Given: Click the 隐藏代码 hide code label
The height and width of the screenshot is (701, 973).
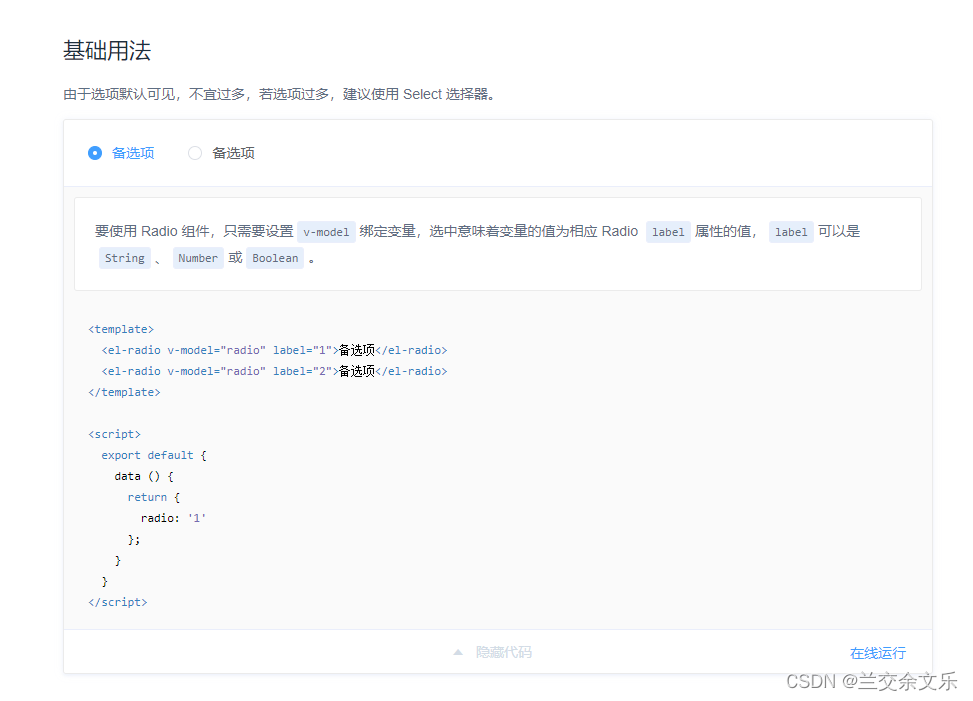Looking at the screenshot, I should click(x=503, y=653).
